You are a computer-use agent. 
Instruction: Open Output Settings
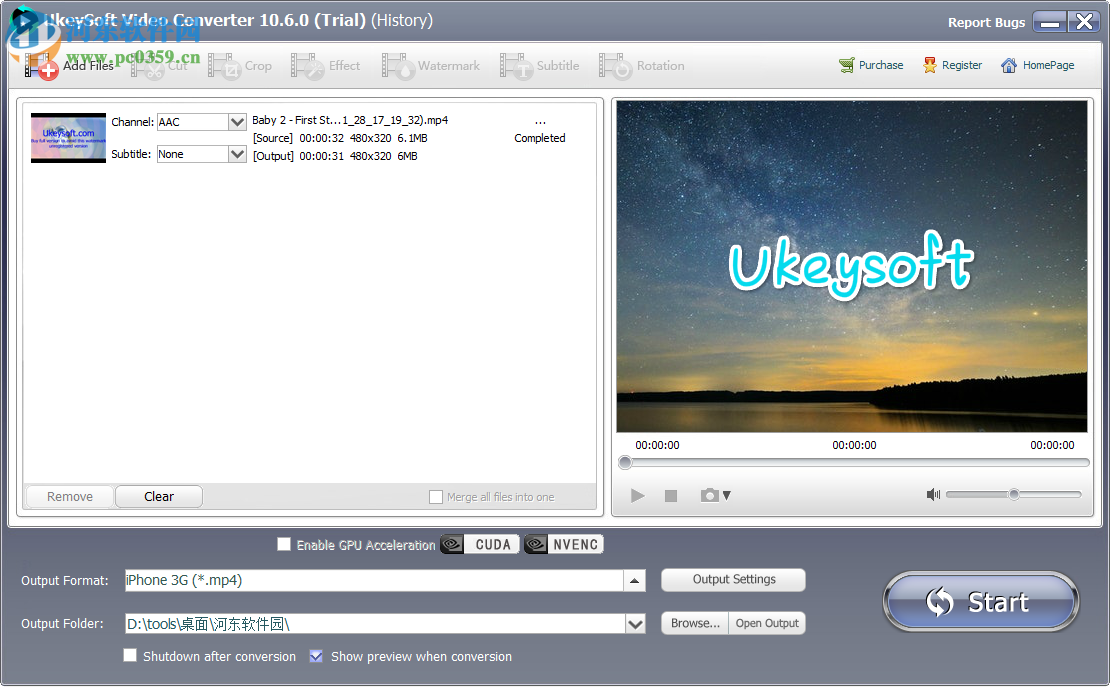click(x=733, y=580)
